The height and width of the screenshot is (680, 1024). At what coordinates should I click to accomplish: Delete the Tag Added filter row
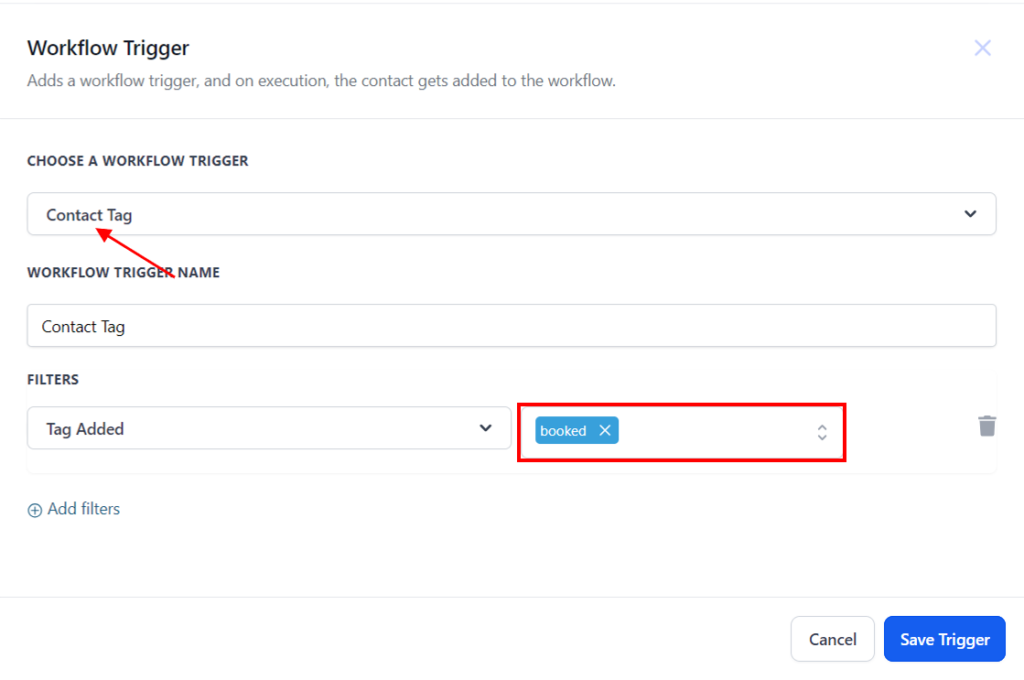(x=987, y=427)
